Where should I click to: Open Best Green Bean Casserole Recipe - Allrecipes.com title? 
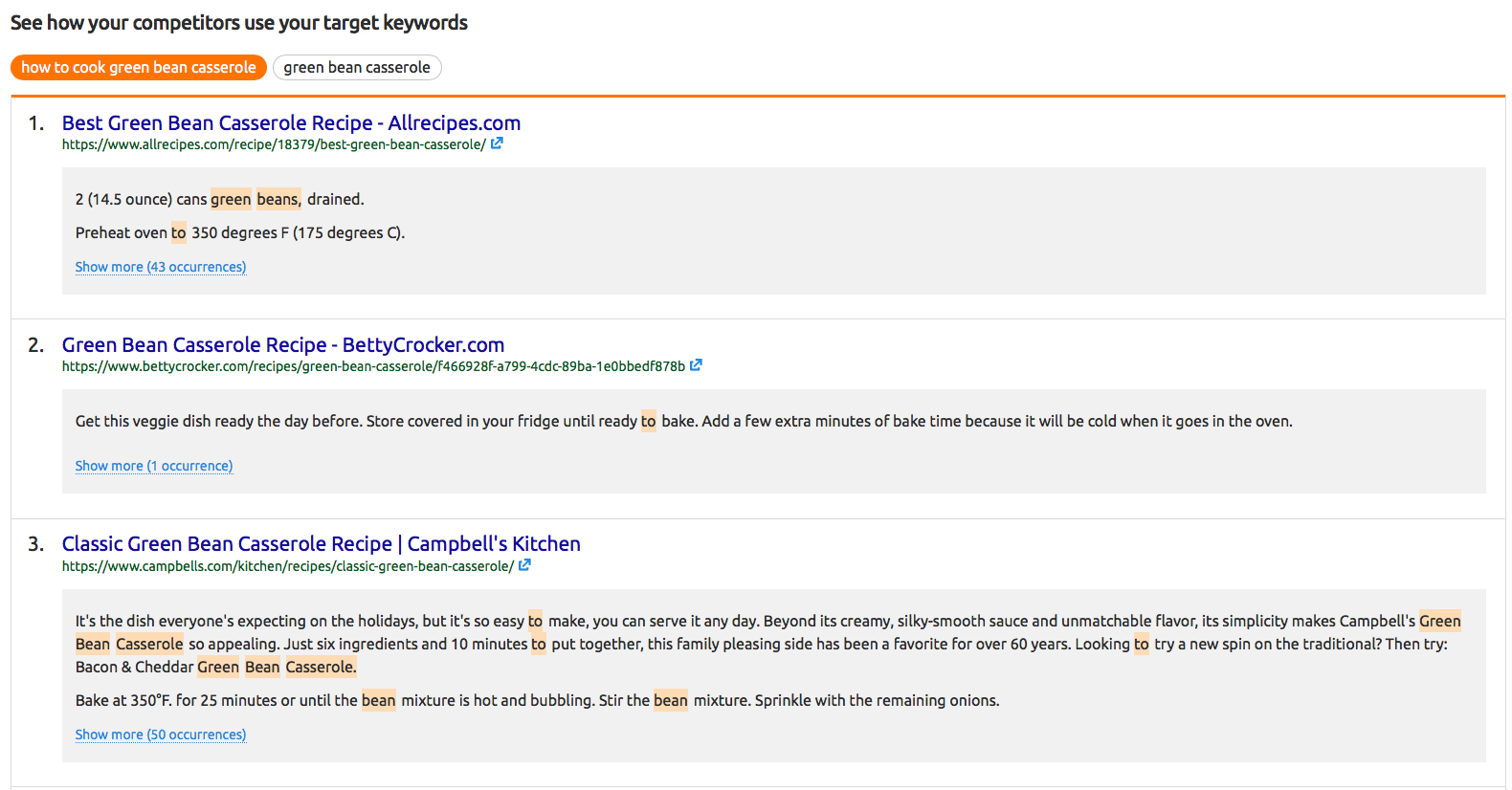pyautogui.click(x=291, y=123)
